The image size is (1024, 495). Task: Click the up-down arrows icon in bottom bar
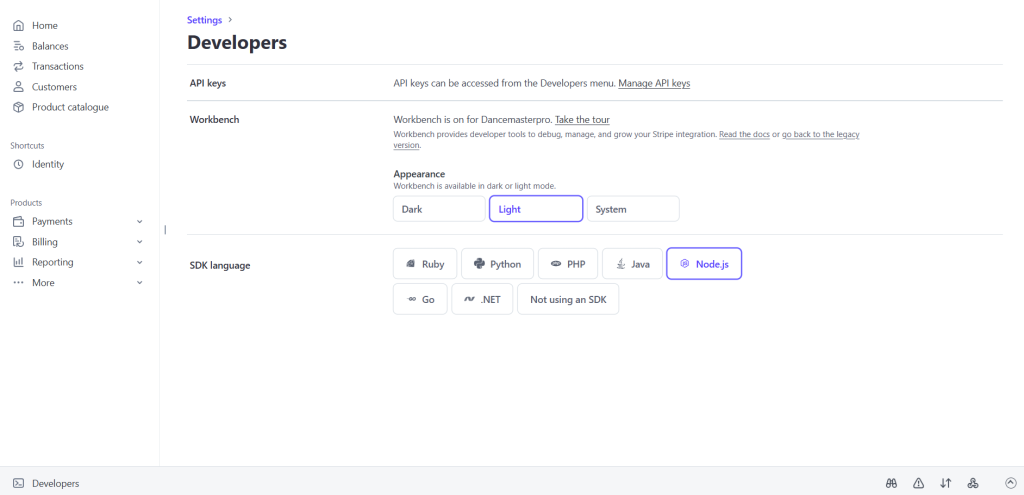click(945, 483)
